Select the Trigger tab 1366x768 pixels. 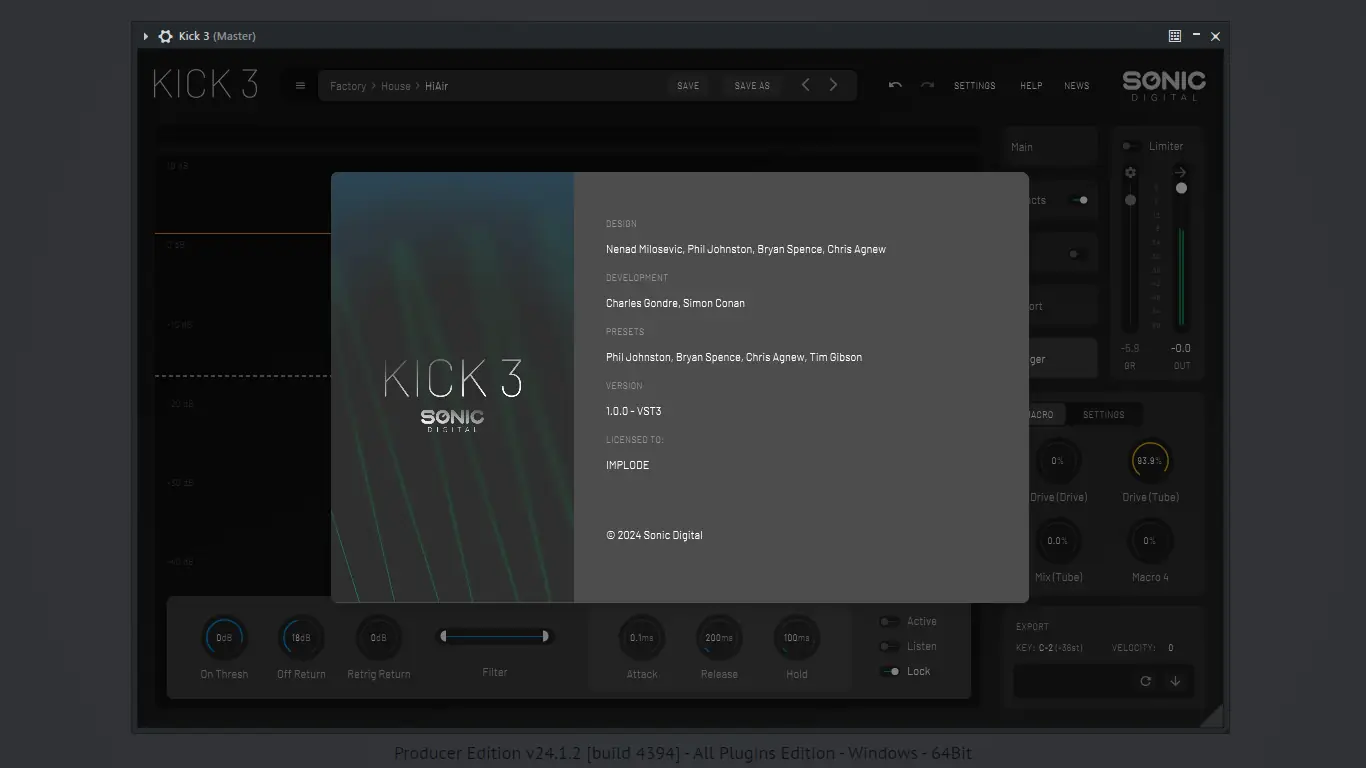tap(1062, 359)
